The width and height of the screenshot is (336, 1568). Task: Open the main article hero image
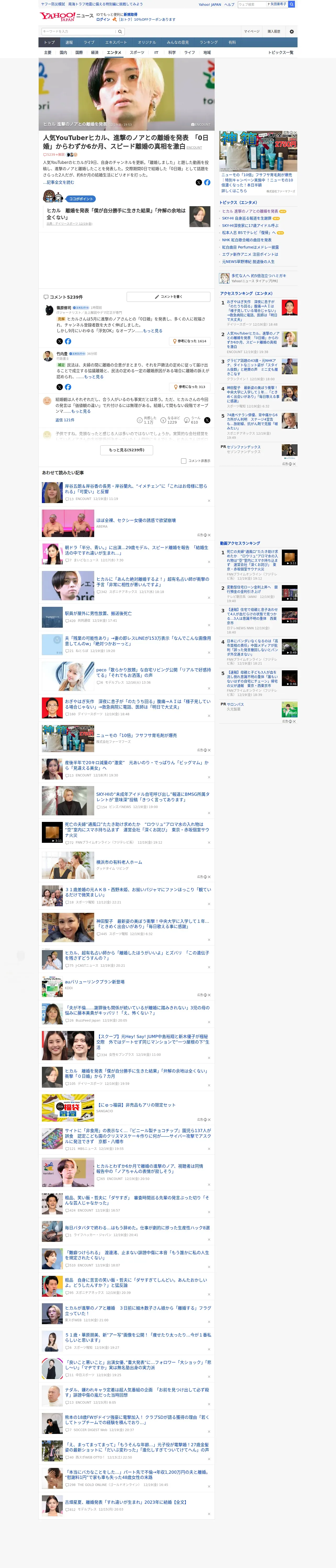tap(127, 94)
